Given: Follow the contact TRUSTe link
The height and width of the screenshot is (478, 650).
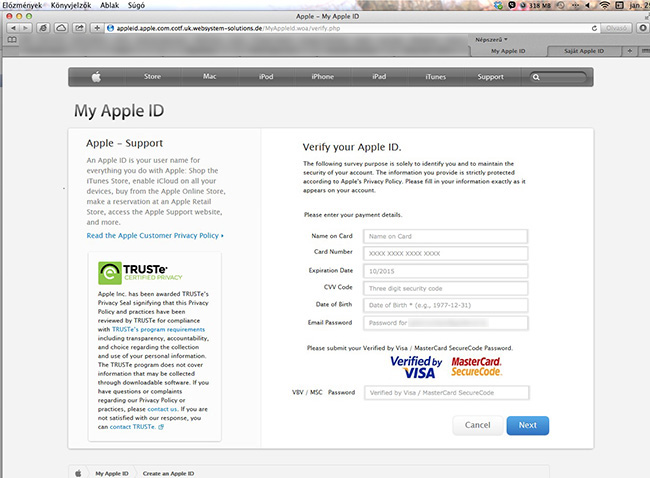Looking at the screenshot, I should 133,427.
